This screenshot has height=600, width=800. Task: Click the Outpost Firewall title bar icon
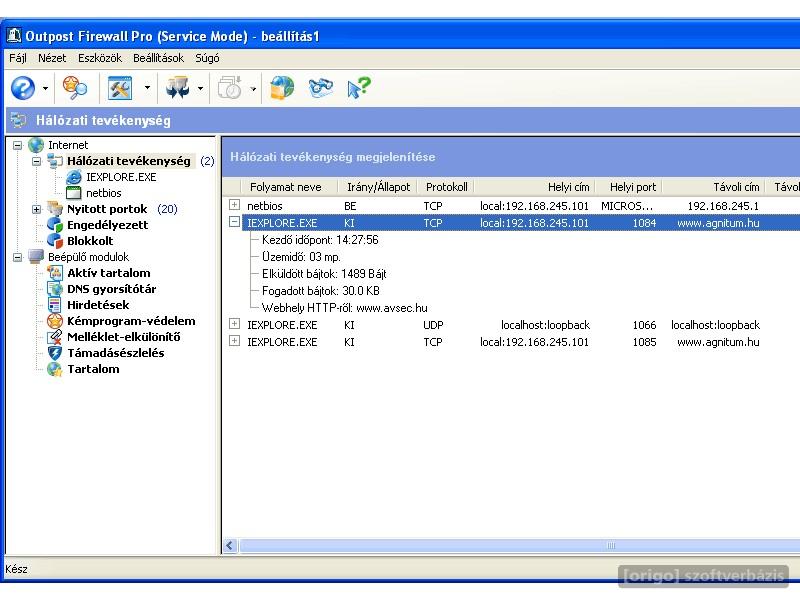(x=14, y=36)
